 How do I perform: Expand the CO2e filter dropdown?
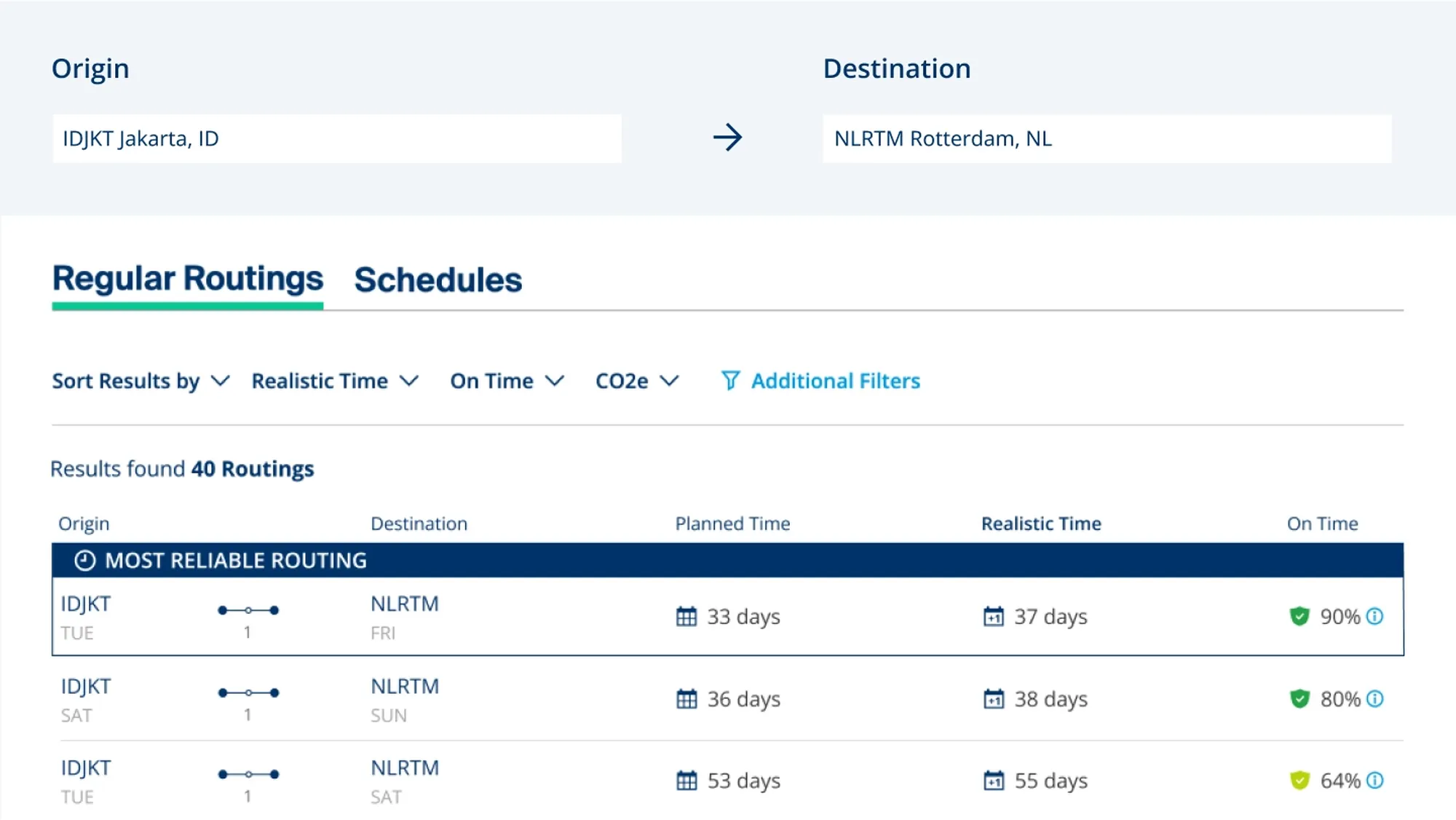(637, 381)
